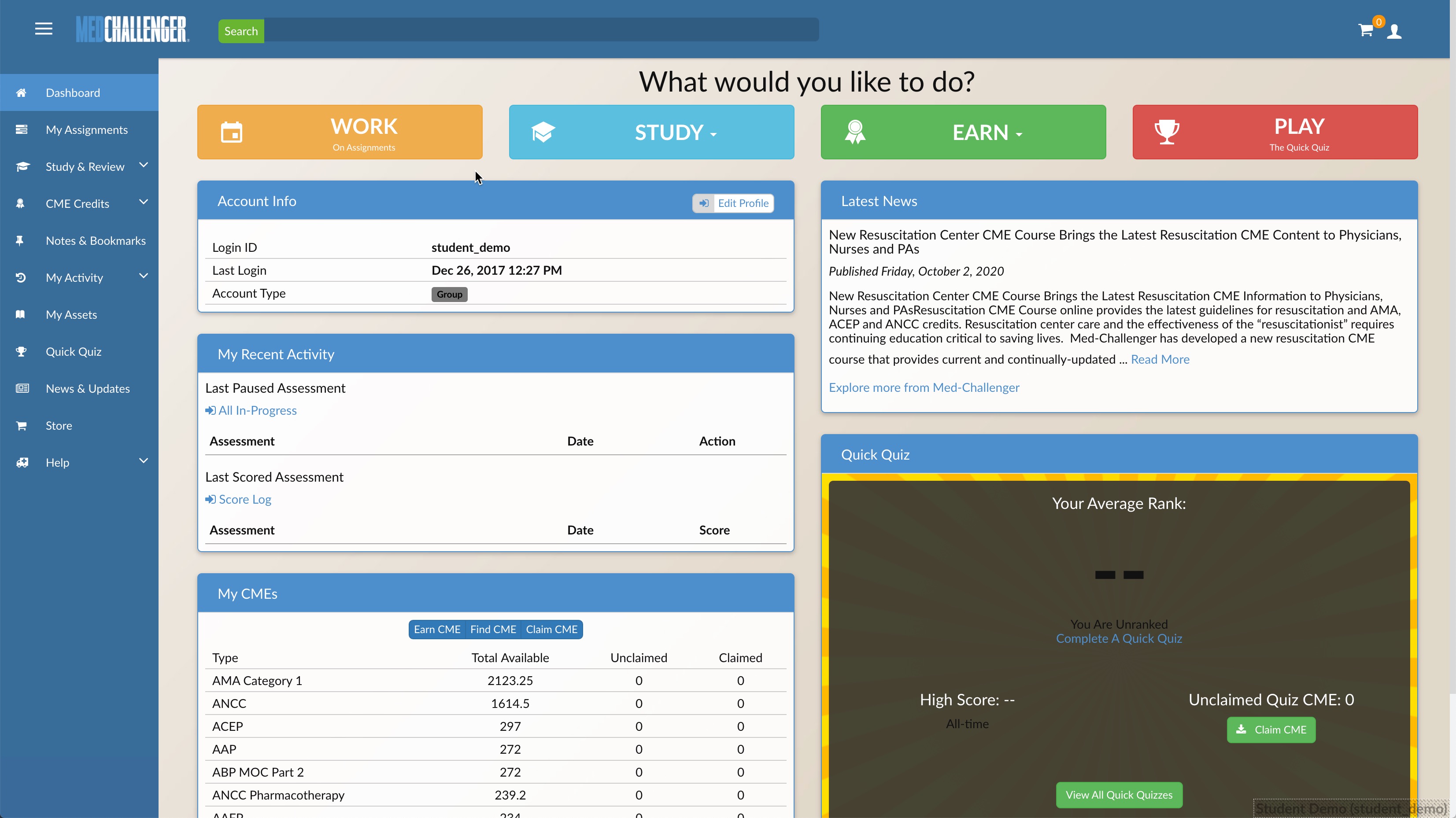This screenshot has height=818, width=1456.
Task: Click the ANCC Pharmacotherapy row label
Action: (x=278, y=795)
